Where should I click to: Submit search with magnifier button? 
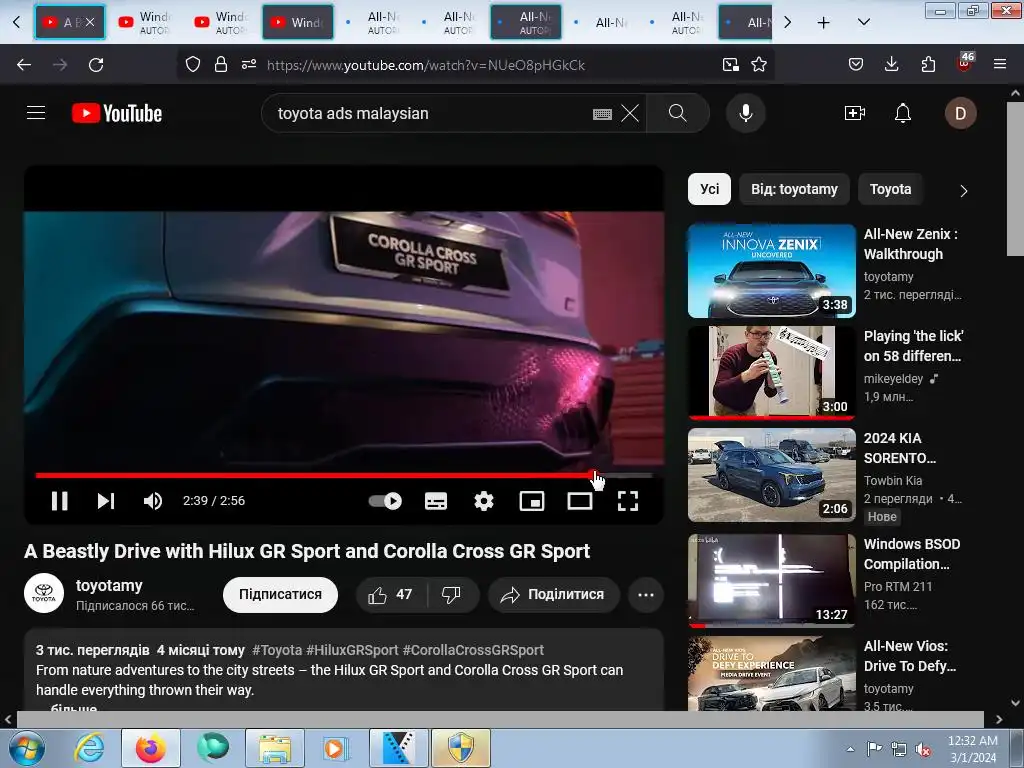678,113
